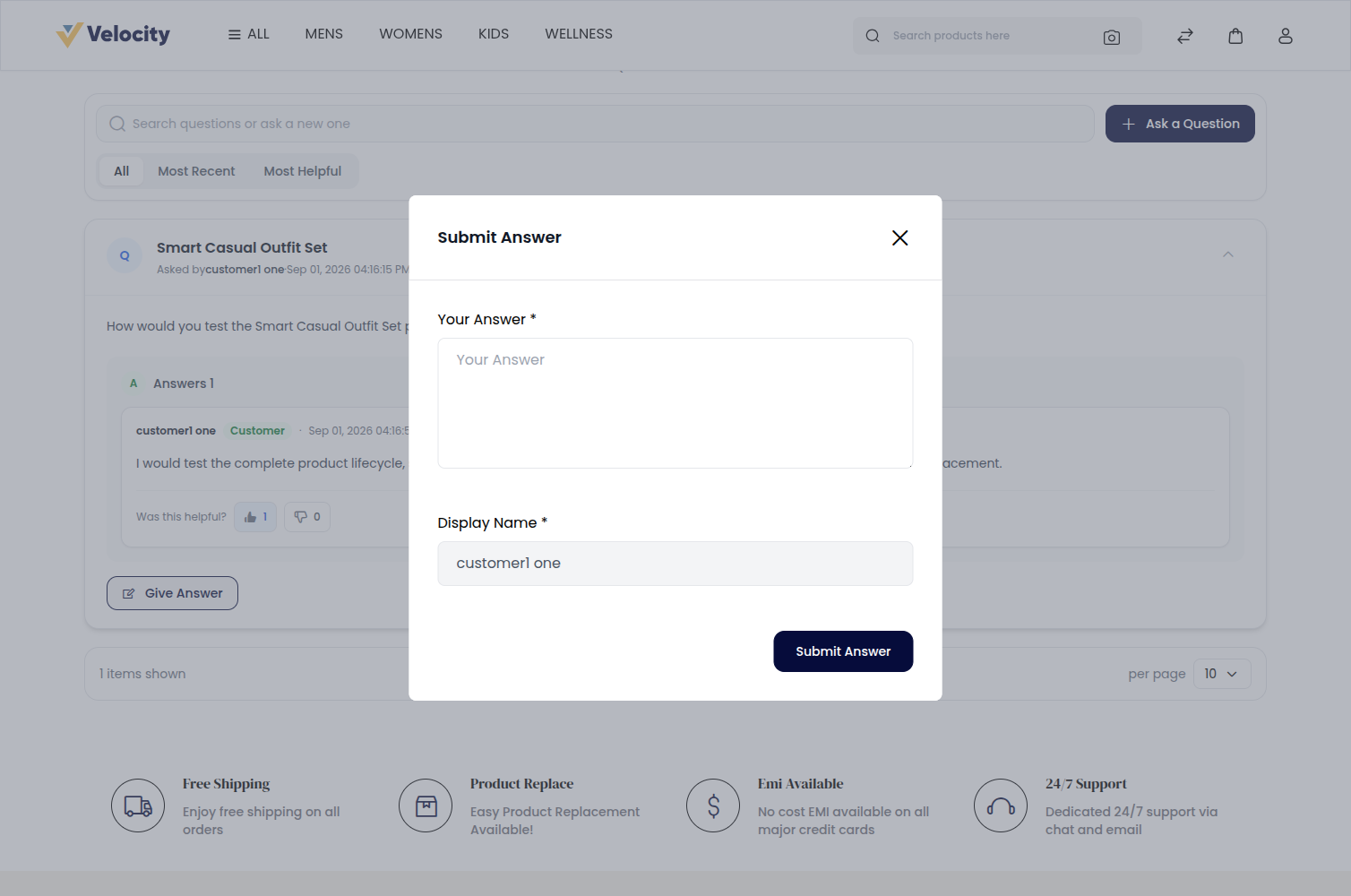Click the 1 items shown text
The width and height of the screenshot is (1351, 896).
(142, 674)
